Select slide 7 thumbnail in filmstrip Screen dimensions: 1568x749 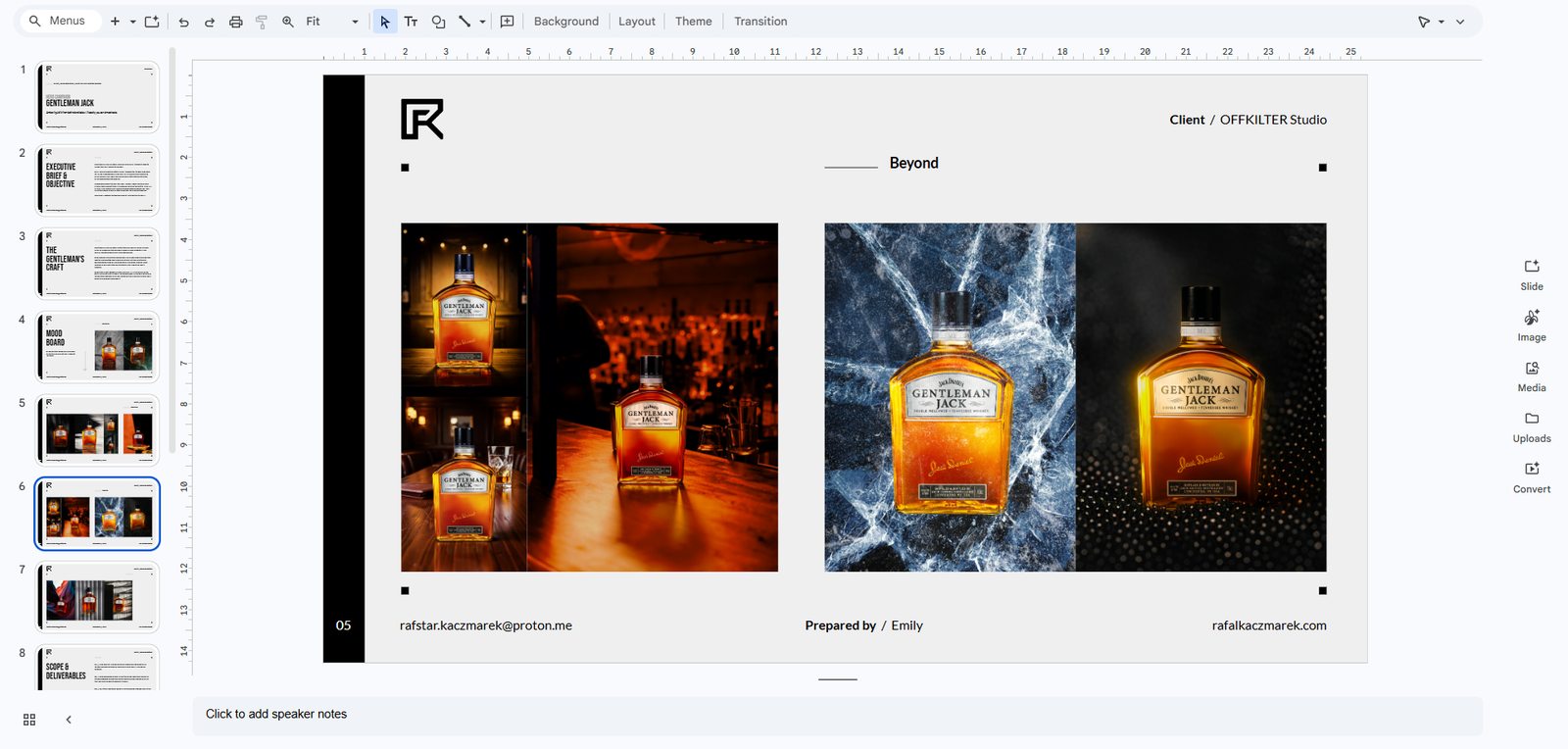(97, 597)
